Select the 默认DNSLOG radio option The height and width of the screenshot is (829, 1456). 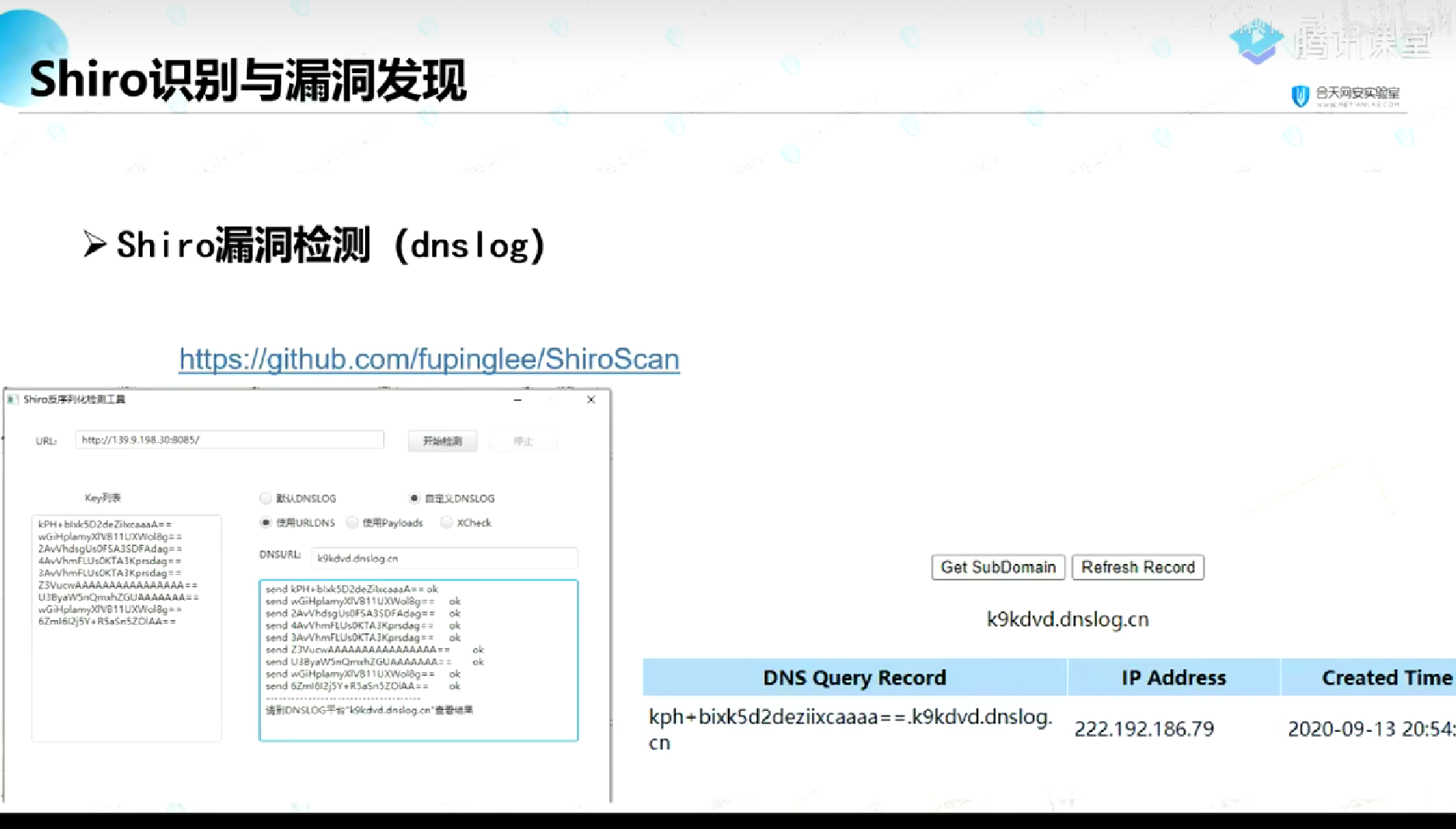[266, 498]
